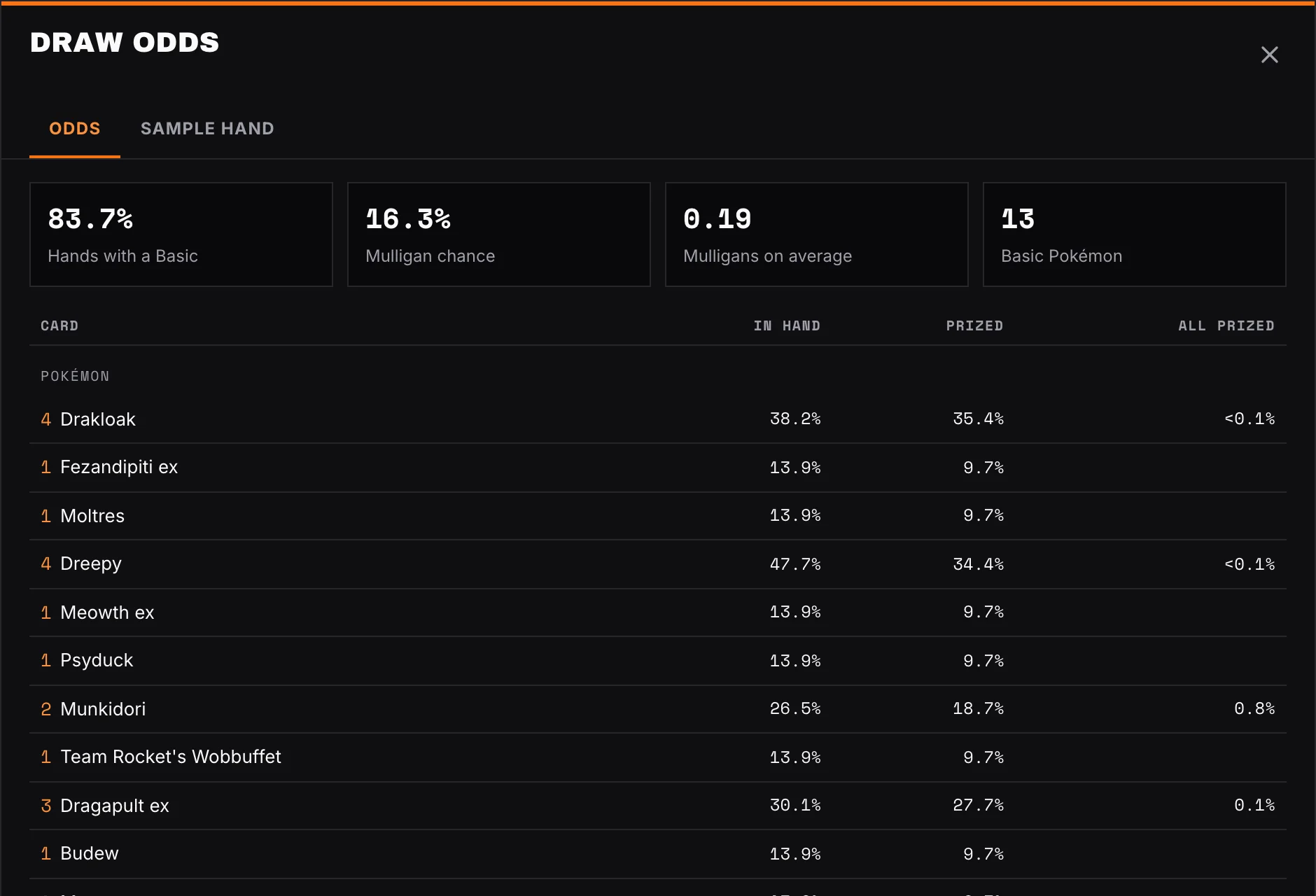Viewport: 1316px width, 896px height.
Task: Select Team Rocket's Wobbuffet card name
Action: (x=171, y=757)
